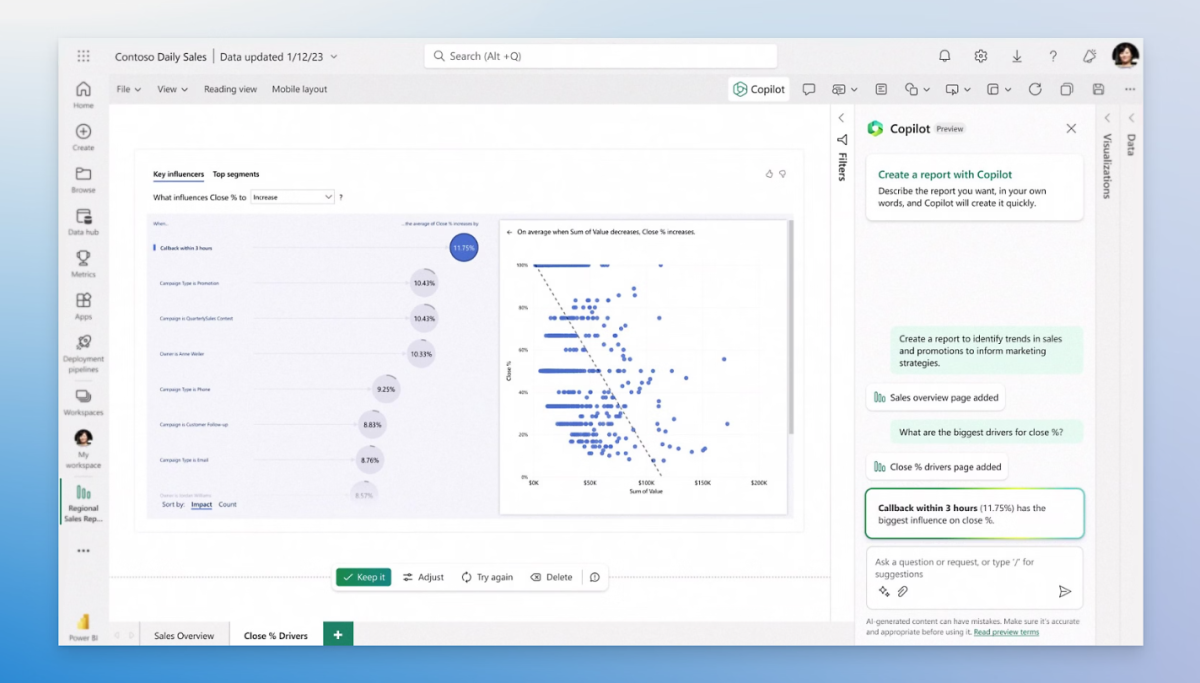
Task: Give thumbs up on the visual
Action: point(769,174)
